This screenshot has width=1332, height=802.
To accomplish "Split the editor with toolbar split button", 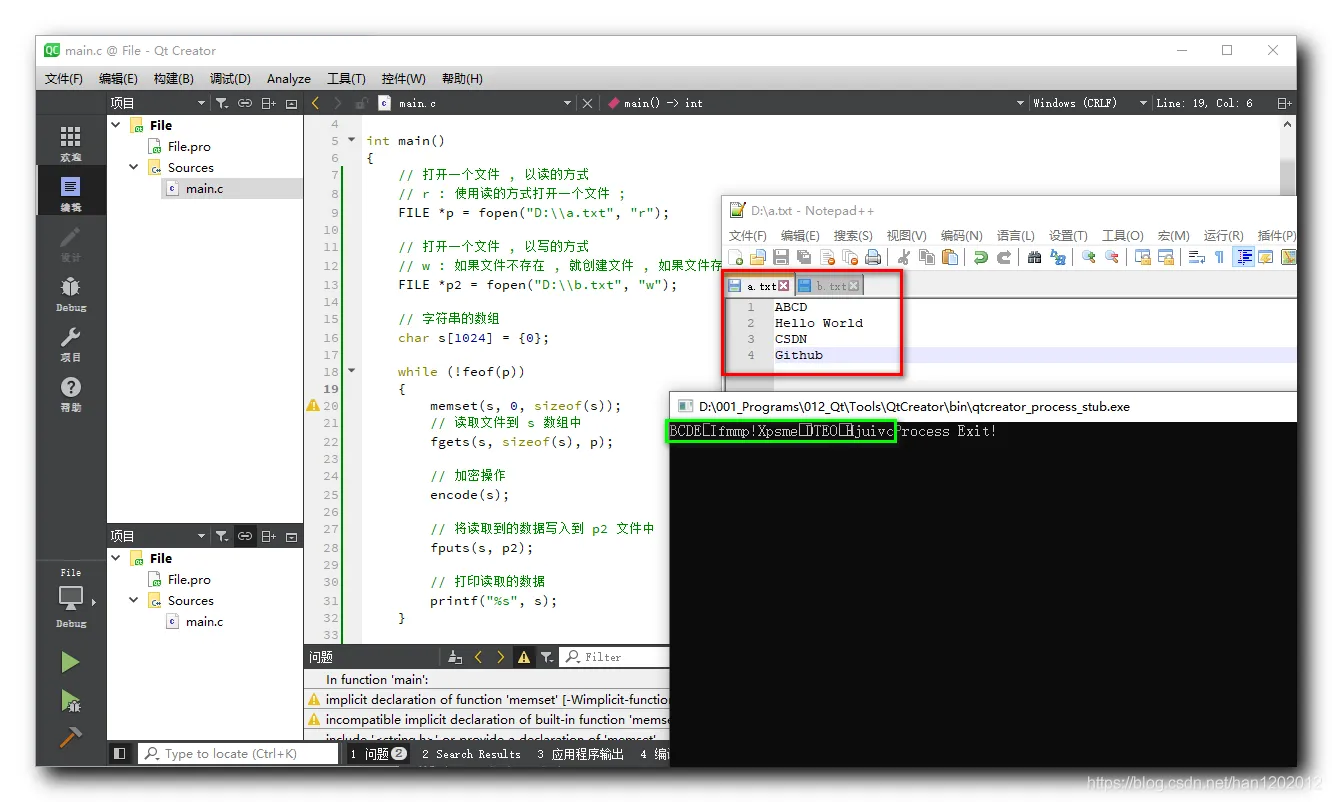I will (1284, 103).
